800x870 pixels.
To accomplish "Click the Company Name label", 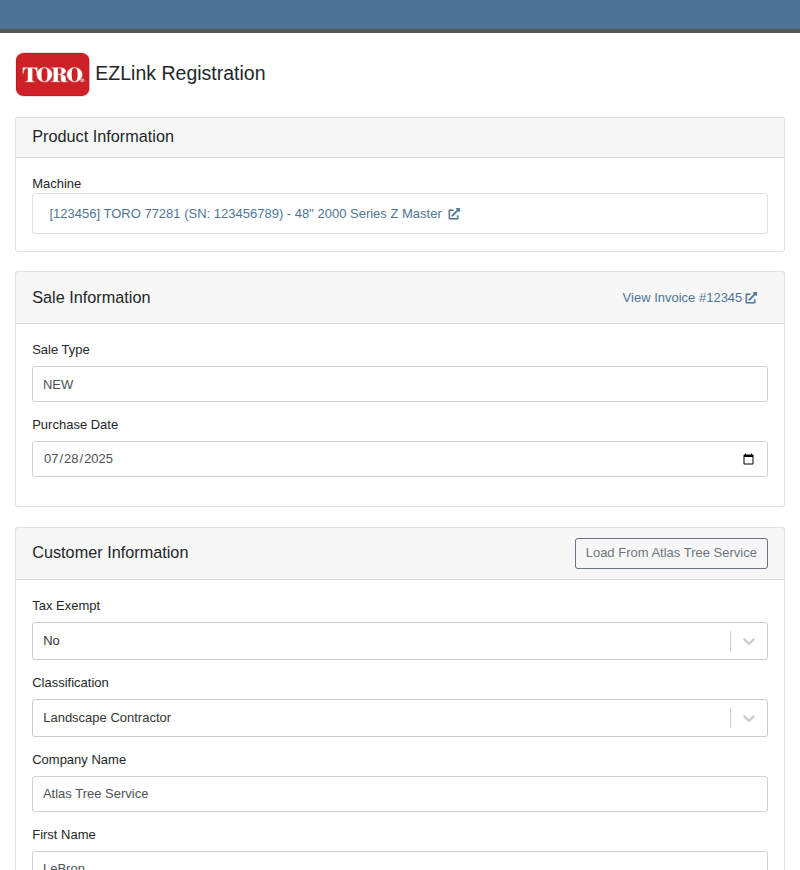I will 79,760.
